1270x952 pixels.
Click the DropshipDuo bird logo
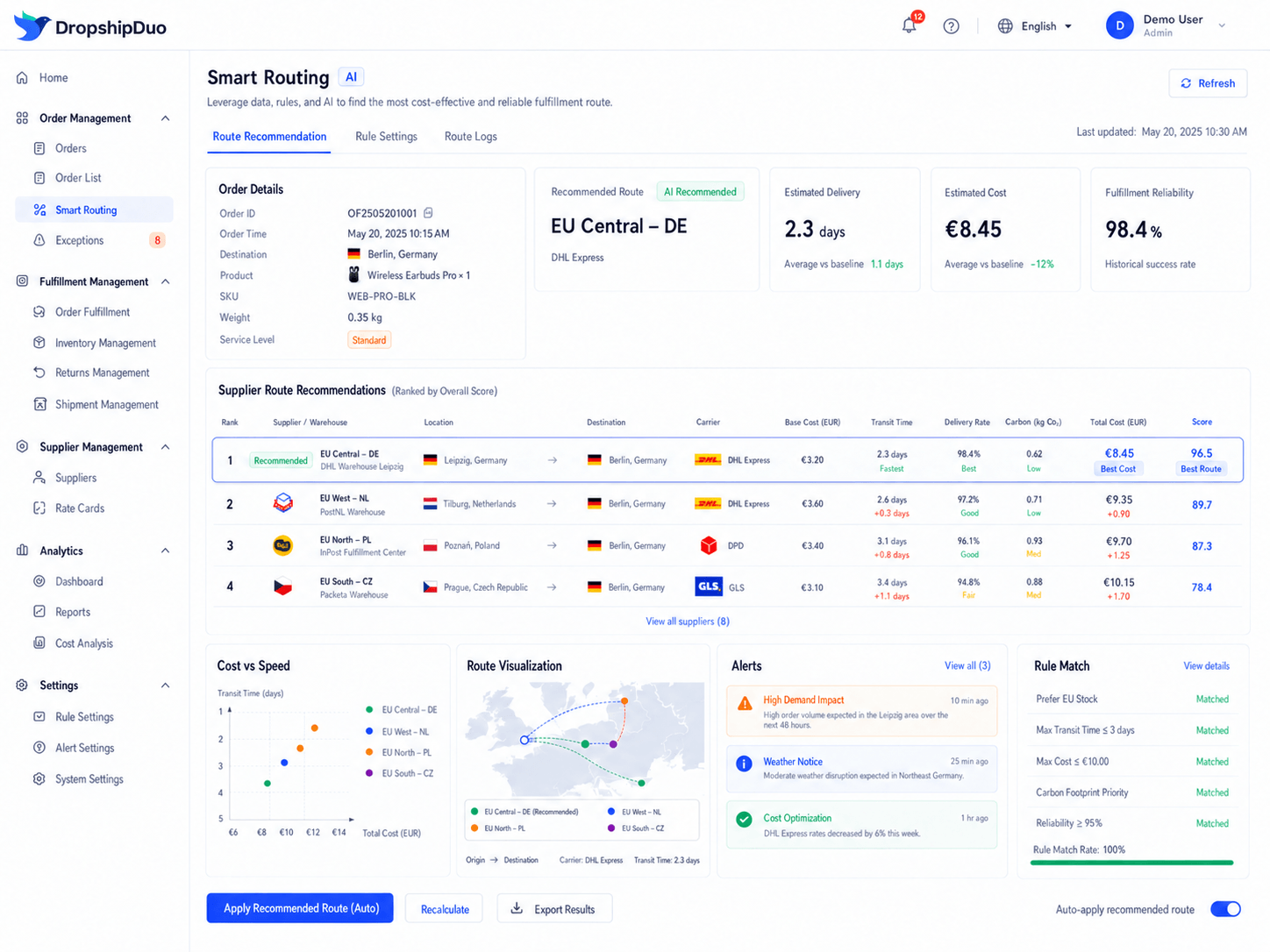(x=32, y=26)
